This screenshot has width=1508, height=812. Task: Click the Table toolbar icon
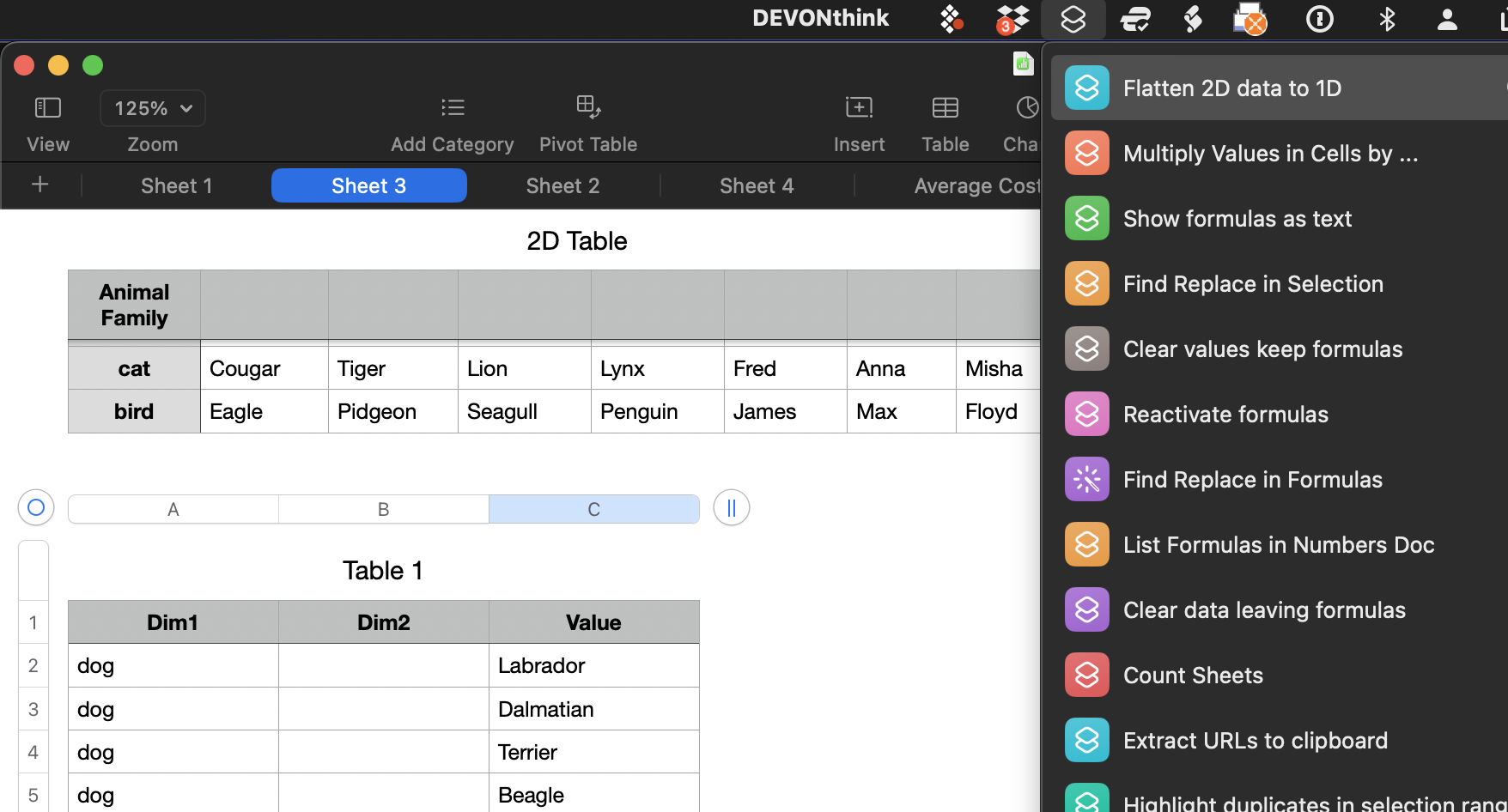pyautogui.click(x=945, y=107)
